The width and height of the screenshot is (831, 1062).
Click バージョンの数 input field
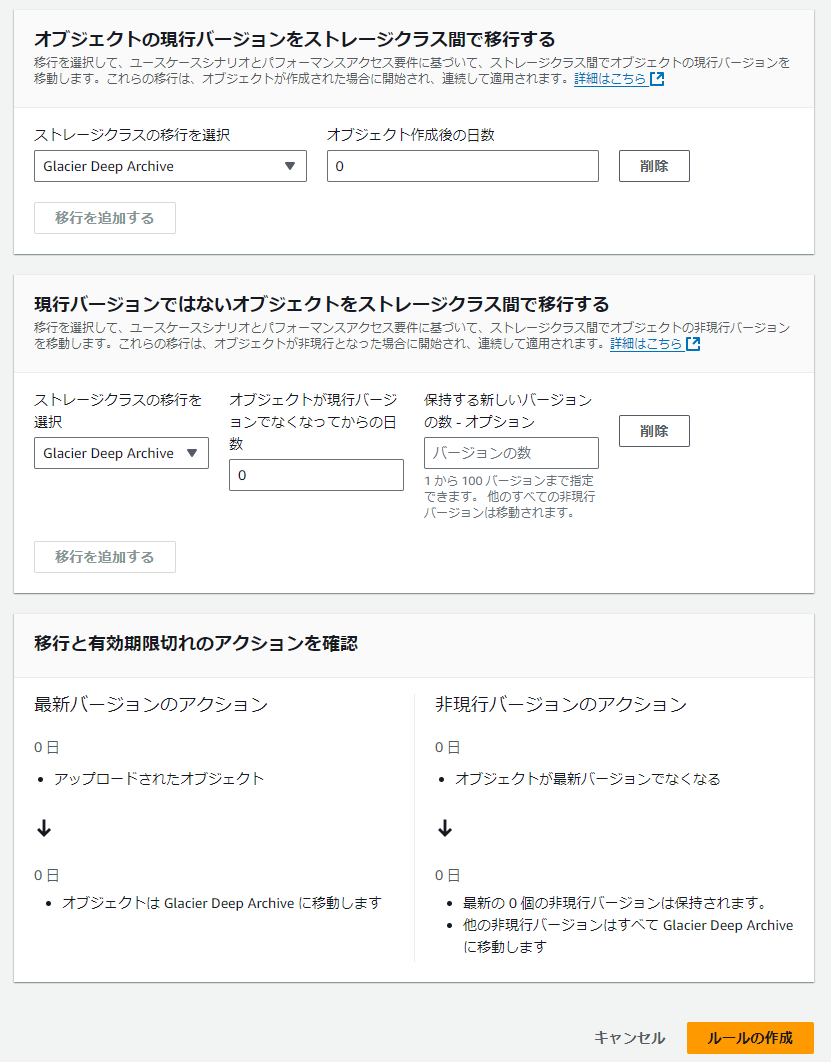coord(511,453)
